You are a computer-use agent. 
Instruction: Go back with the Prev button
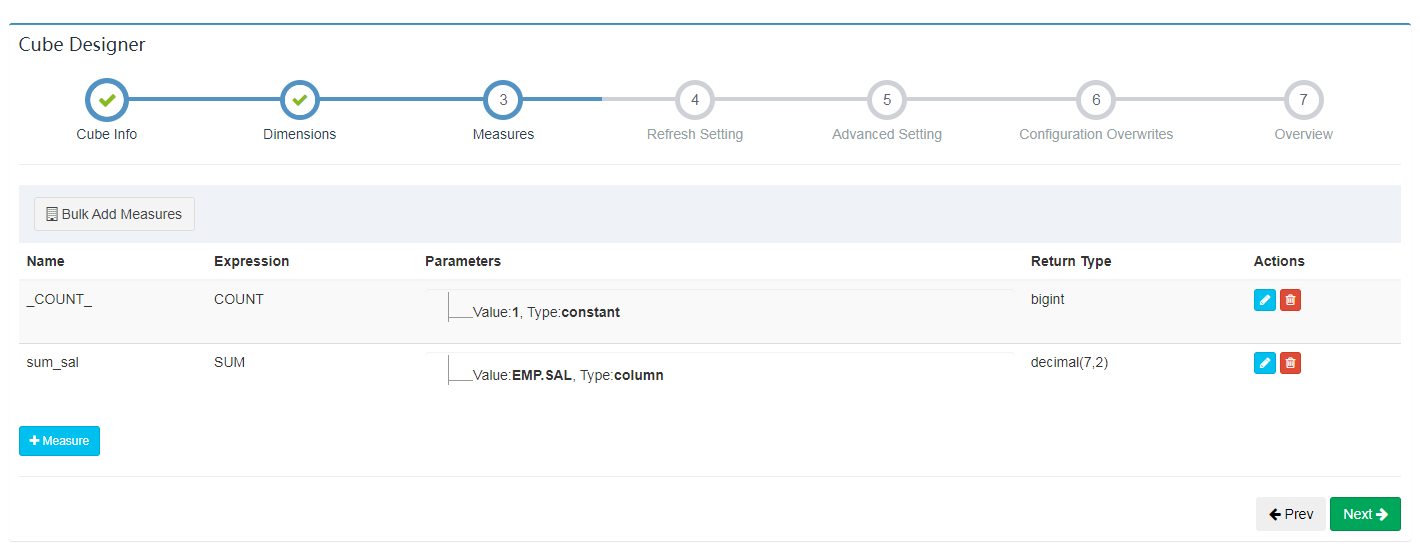[1290, 514]
